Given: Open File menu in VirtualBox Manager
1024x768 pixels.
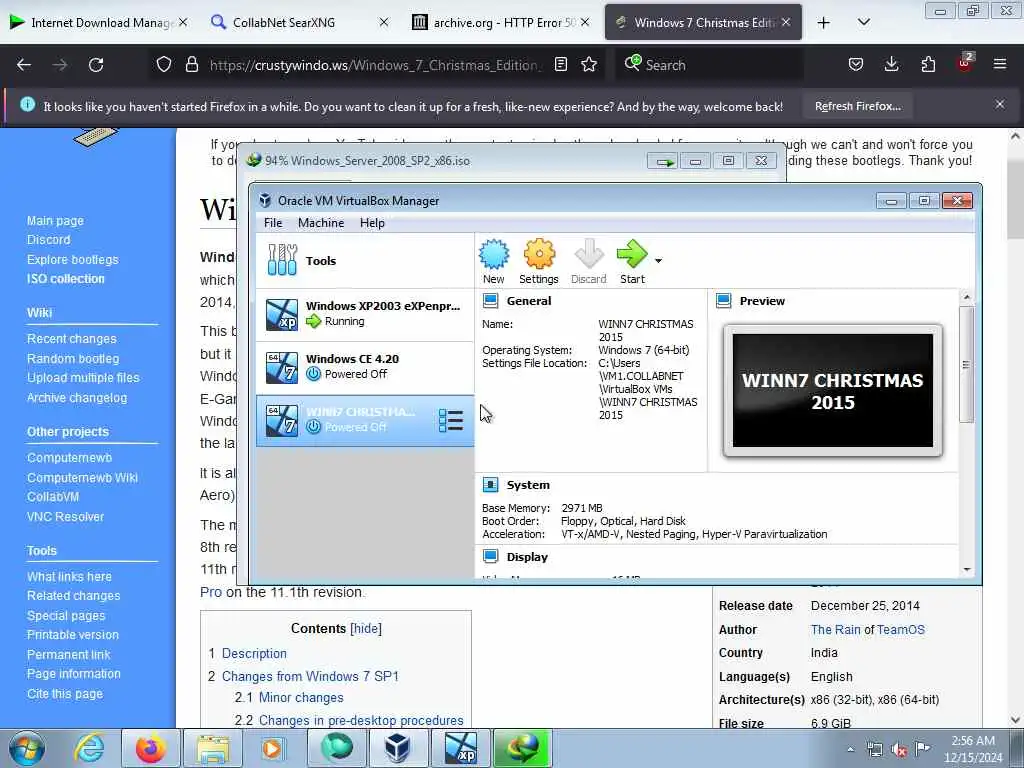Looking at the screenshot, I should point(273,223).
